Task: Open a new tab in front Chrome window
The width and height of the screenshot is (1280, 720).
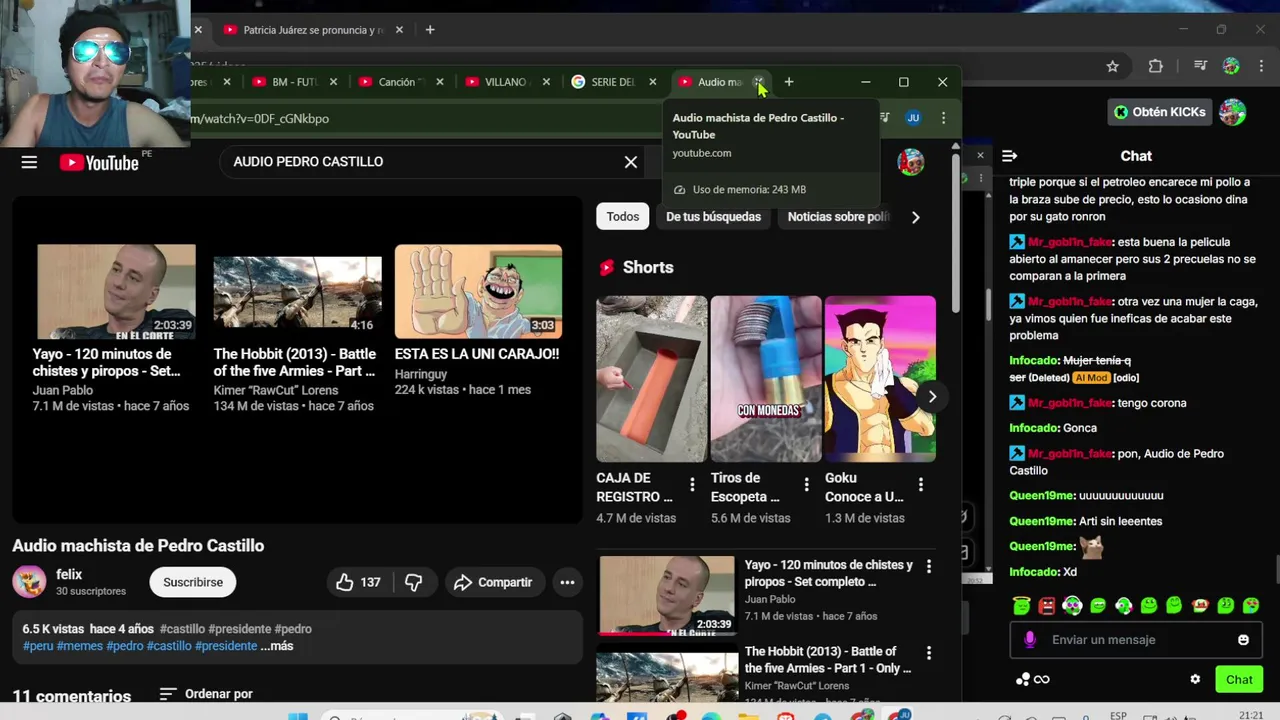Action: (x=789, y=82)
